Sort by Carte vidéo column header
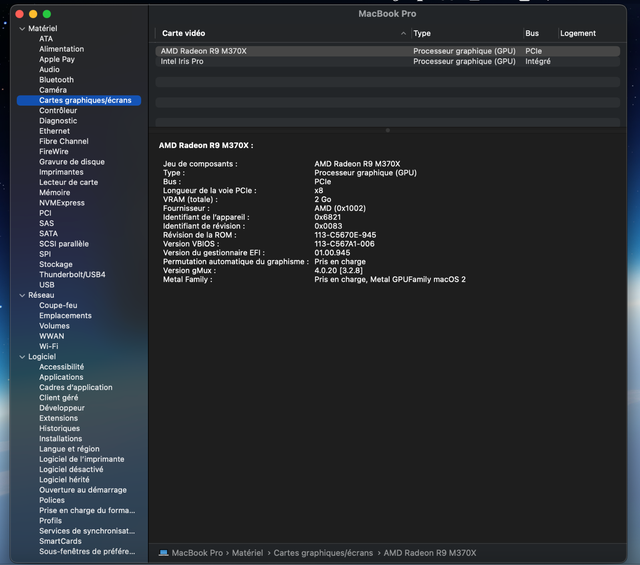640x565 pixels. click(184, 33)
